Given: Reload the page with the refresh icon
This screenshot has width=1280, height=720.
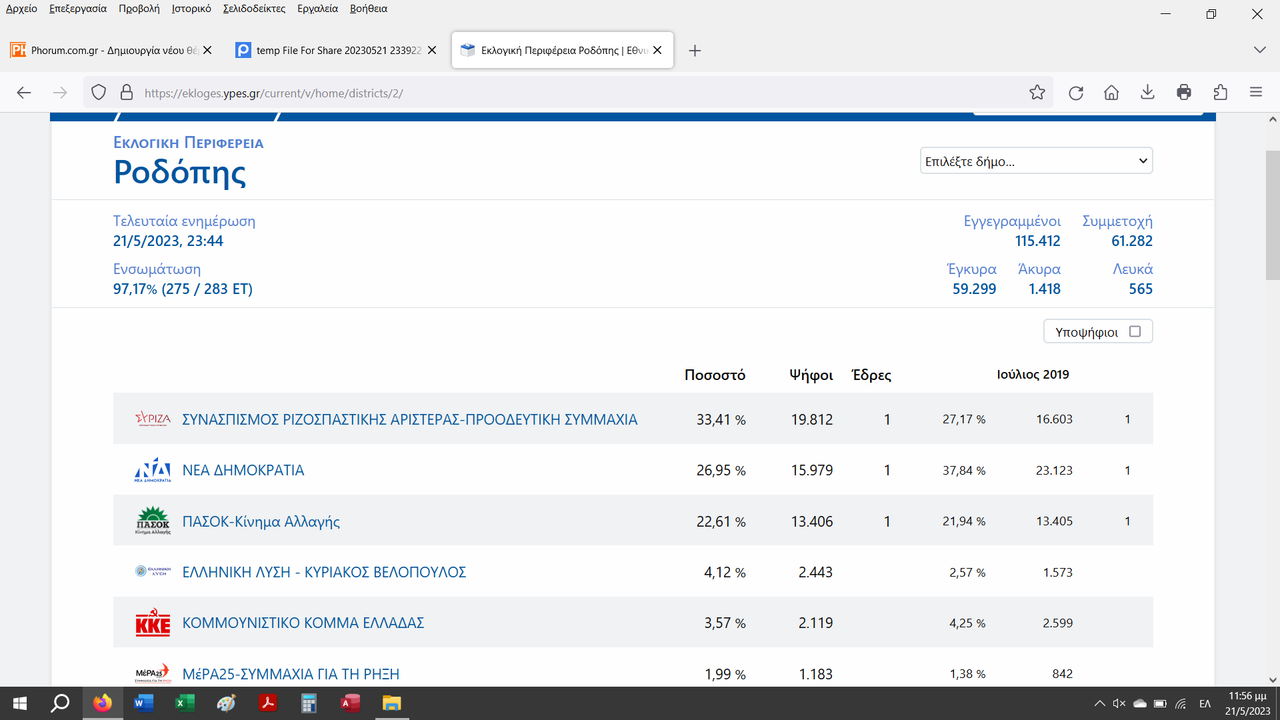Looking at the screenshot, I should point(1076,92).
